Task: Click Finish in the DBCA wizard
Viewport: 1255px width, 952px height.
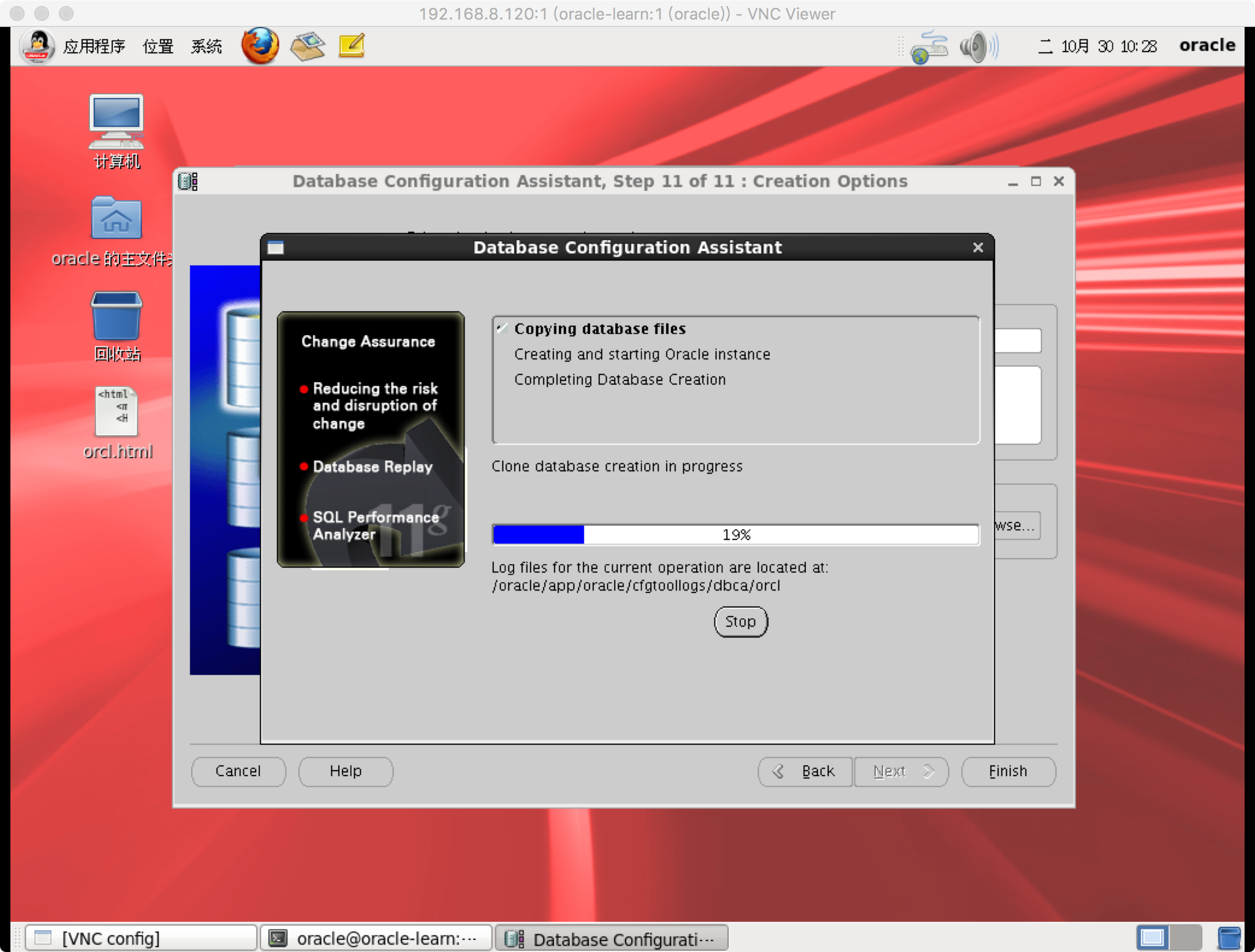Action: (1008, 771)
